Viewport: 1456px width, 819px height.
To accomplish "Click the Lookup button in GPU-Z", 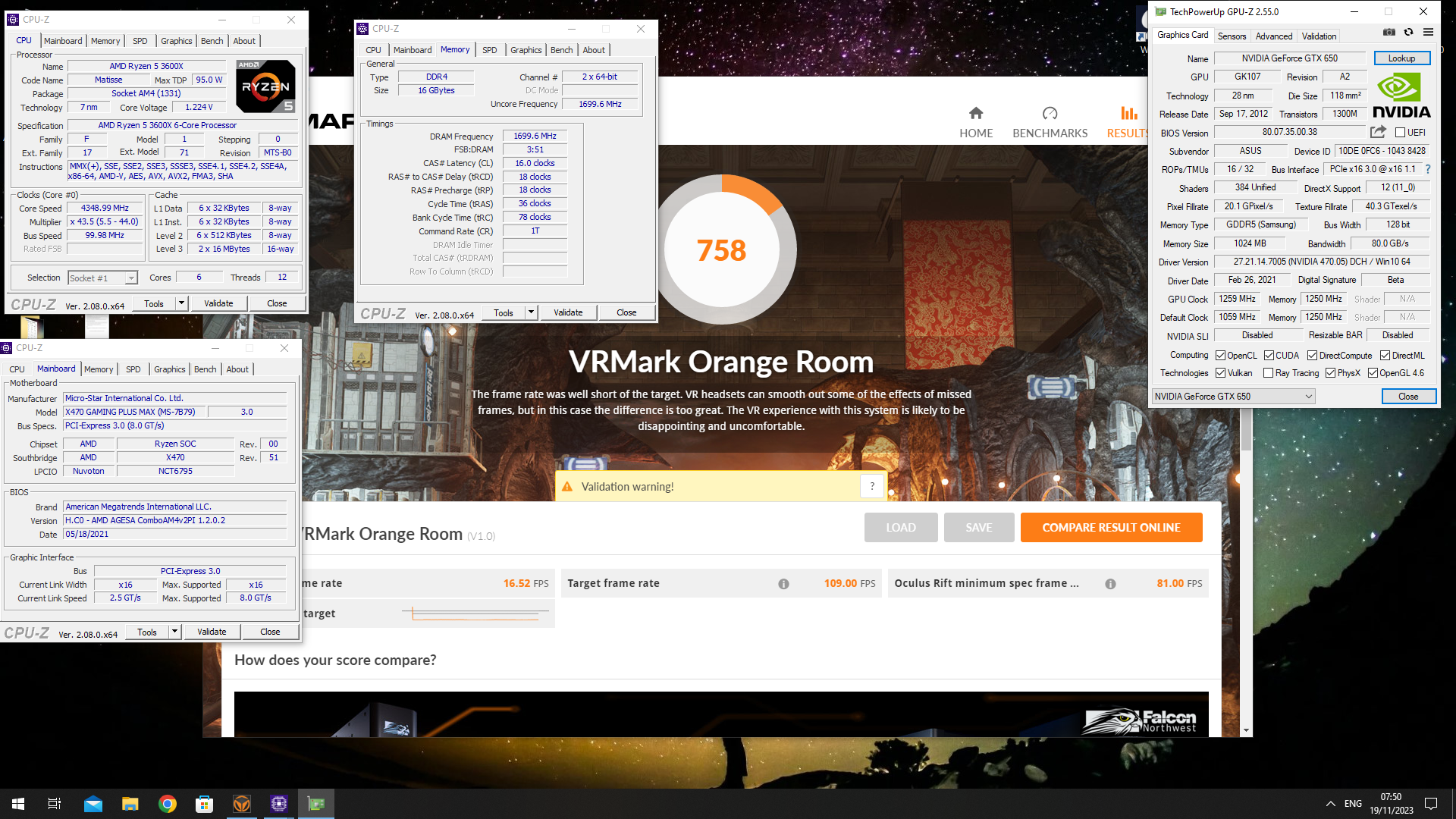I will point(1401,58).
